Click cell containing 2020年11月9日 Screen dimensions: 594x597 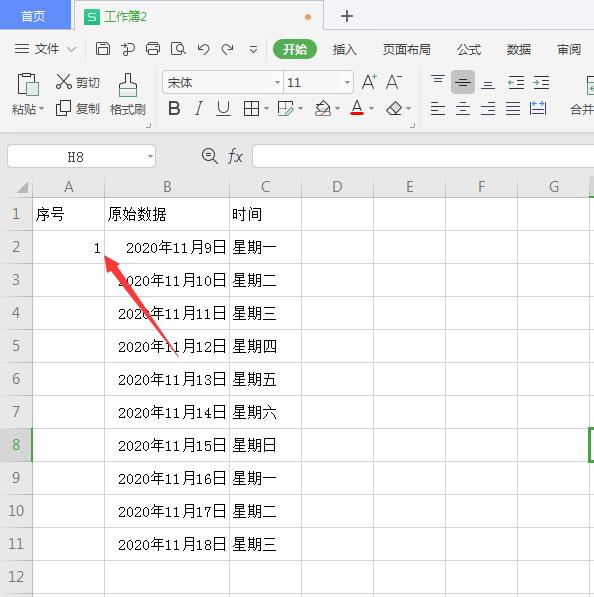[167, 247]
